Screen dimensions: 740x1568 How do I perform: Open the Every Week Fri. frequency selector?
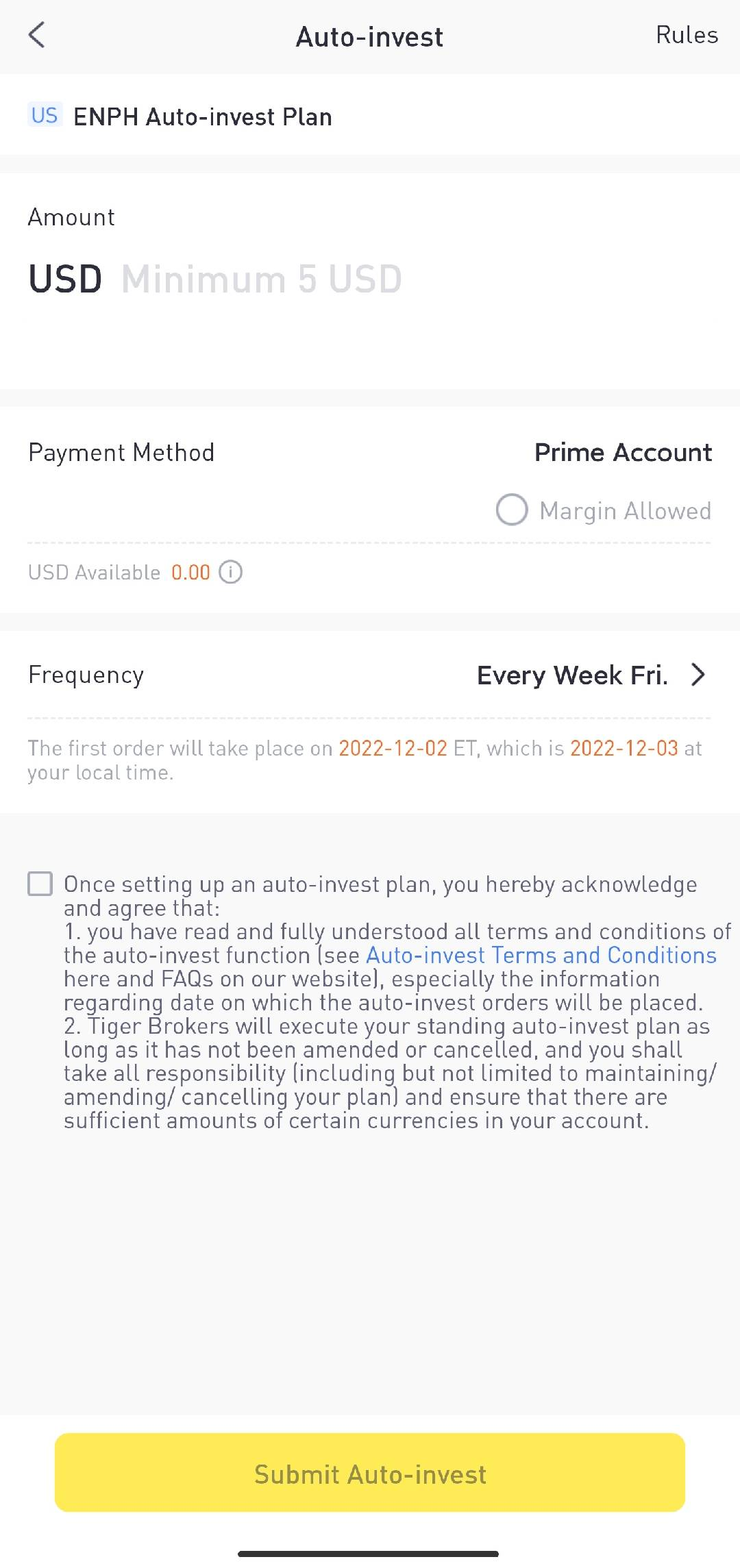(572, 675)
